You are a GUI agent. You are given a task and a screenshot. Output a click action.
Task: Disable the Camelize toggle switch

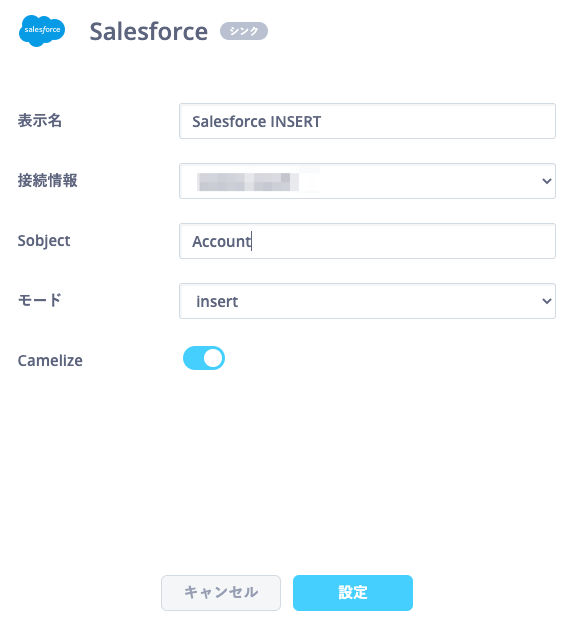pyautogui.click(x=204, y=358)
